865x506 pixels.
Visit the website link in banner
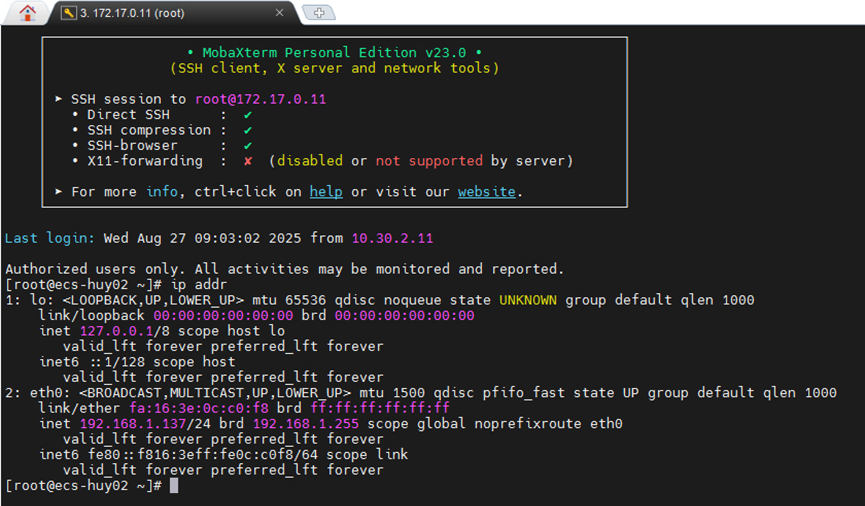pos(487,191)
